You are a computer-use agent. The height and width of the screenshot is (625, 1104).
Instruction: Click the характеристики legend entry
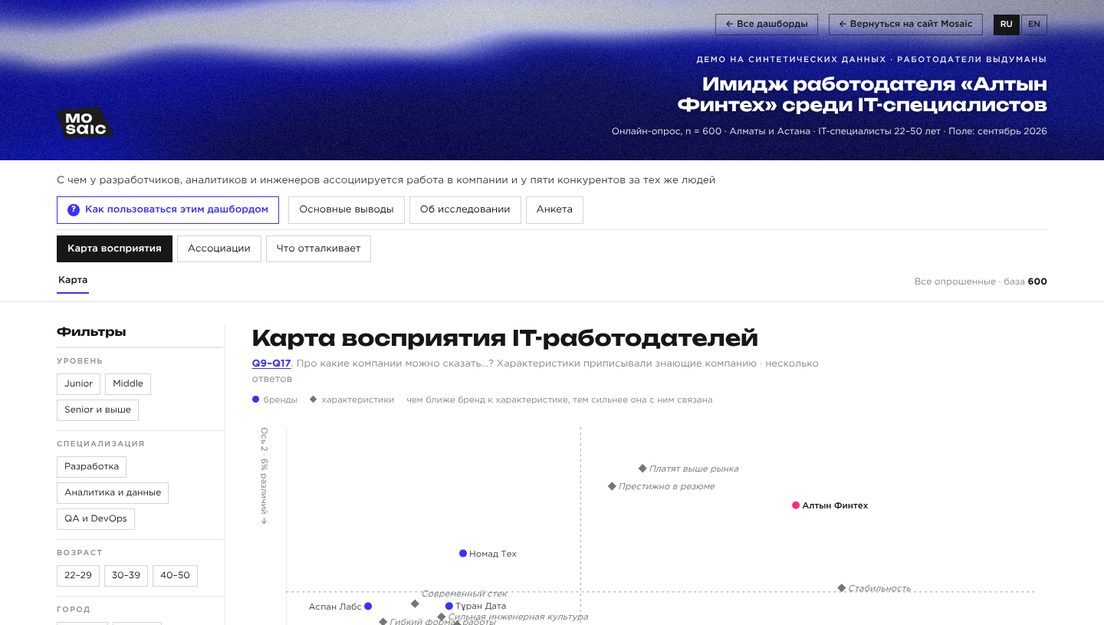[352, 400]
